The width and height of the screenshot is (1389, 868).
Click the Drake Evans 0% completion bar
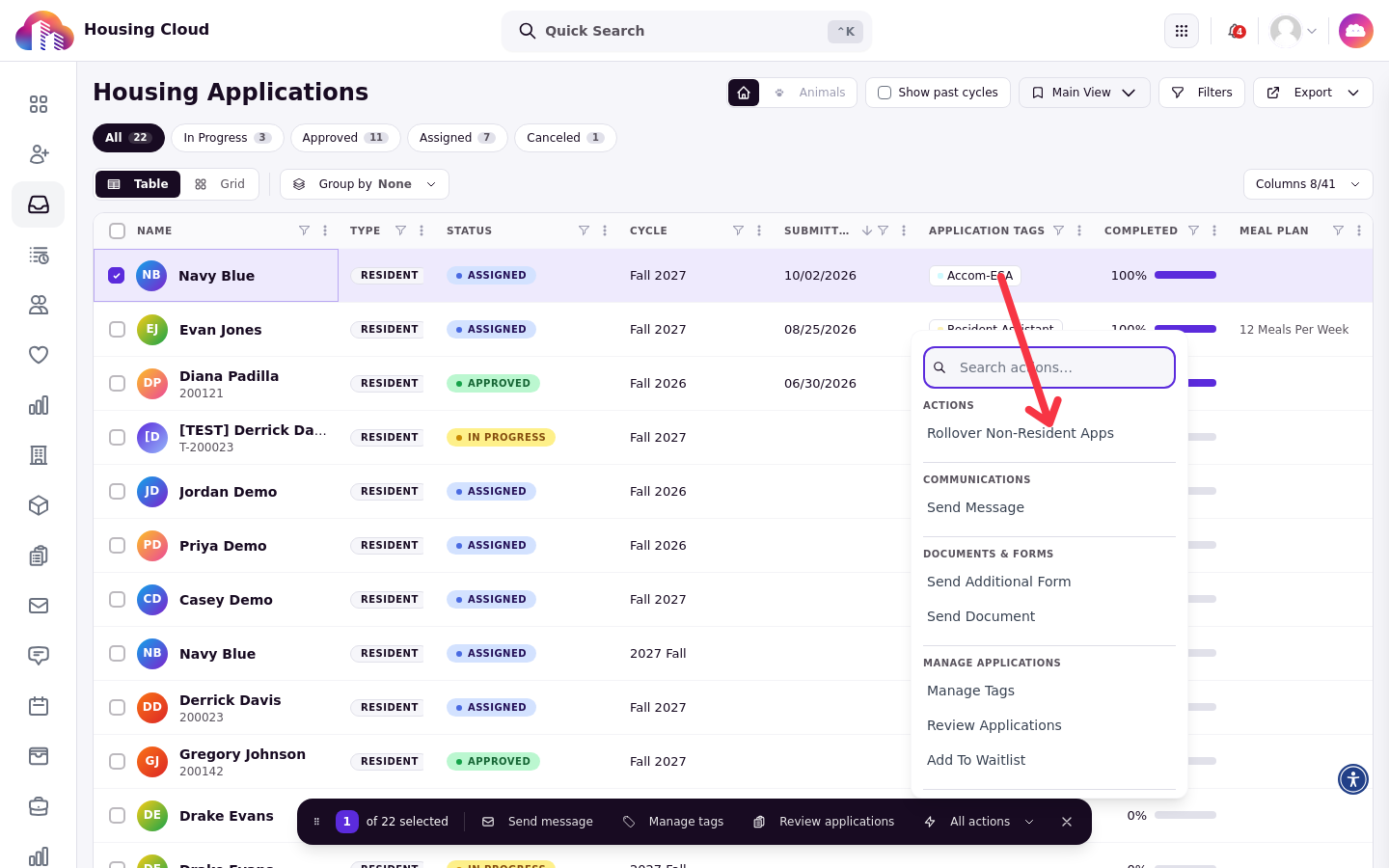pos(1185,815)
